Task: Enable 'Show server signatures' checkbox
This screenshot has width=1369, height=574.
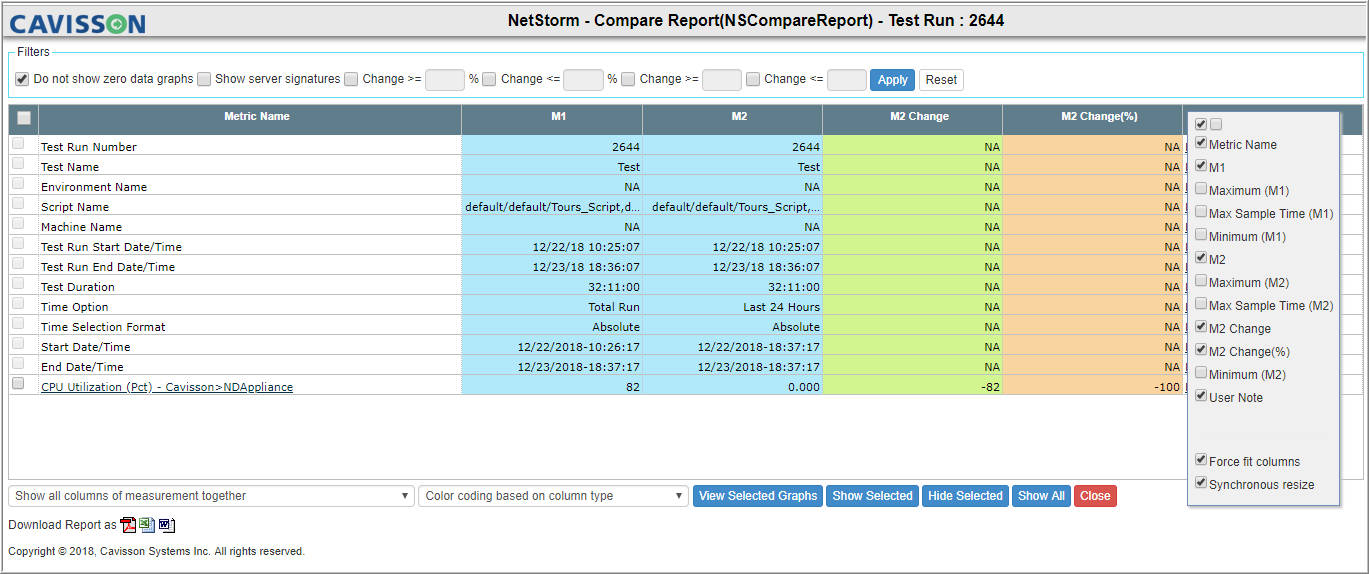Action: tap(204, 79)
